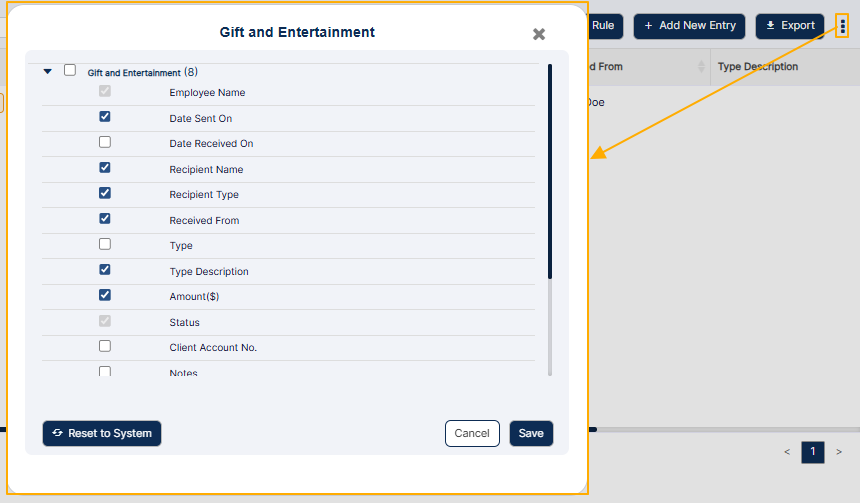Sort by the Received From column arrows
Image resolution: width=860 pixels, height=503 pixels.
701,67
